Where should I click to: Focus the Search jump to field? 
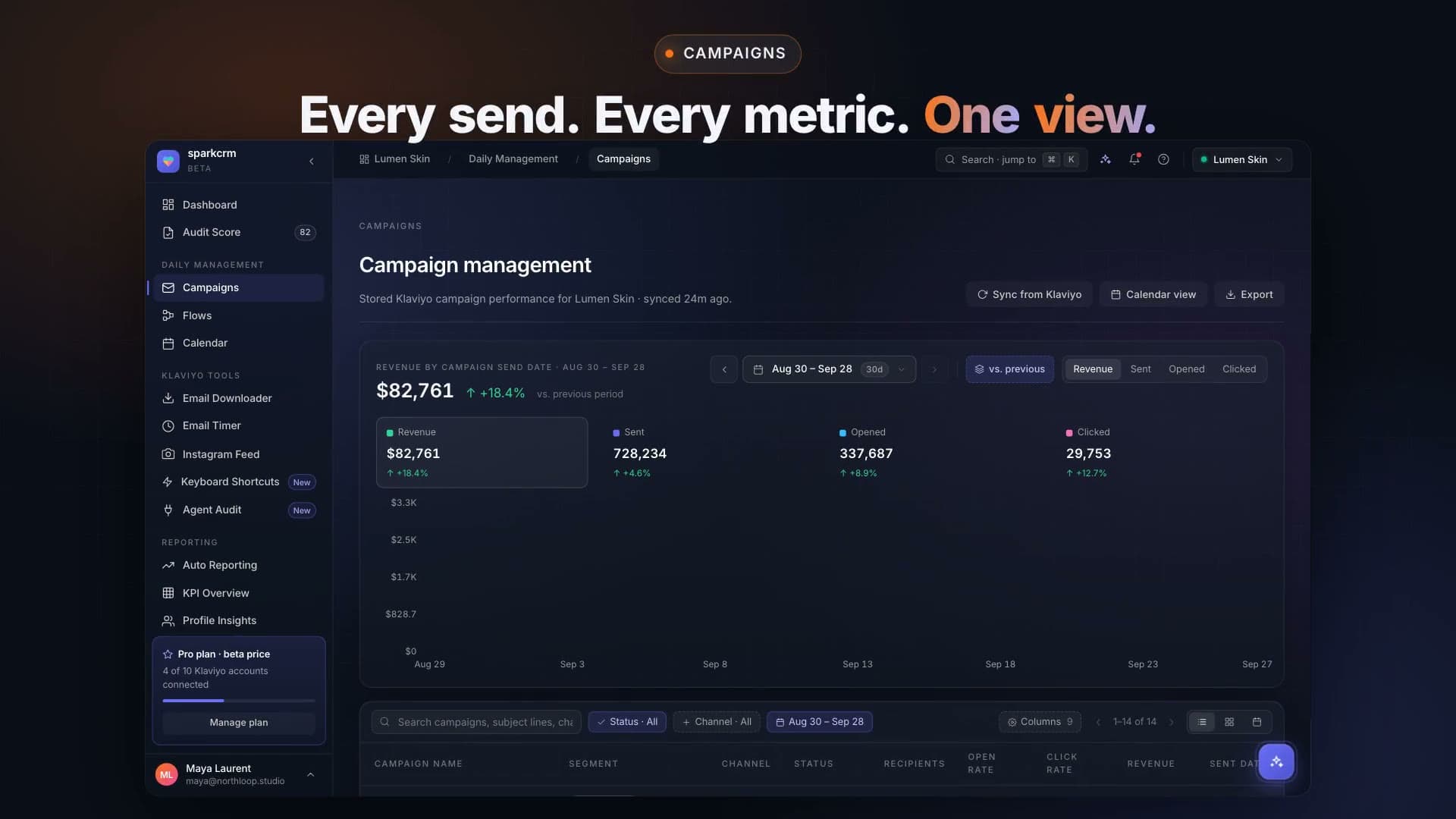tap(1012, 159)
